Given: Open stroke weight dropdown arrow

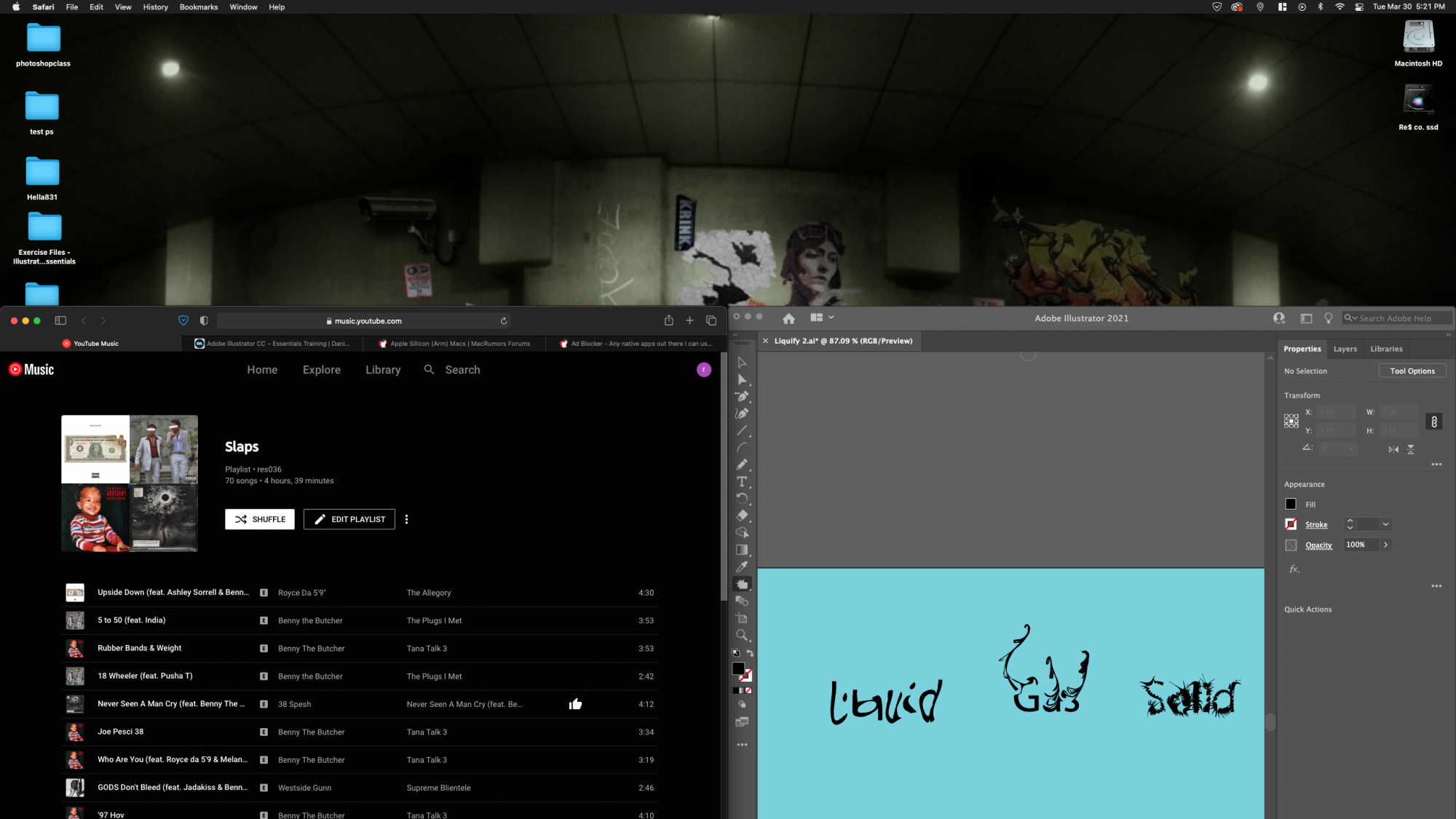Looking at the screenshot, I should point(1385,524).
